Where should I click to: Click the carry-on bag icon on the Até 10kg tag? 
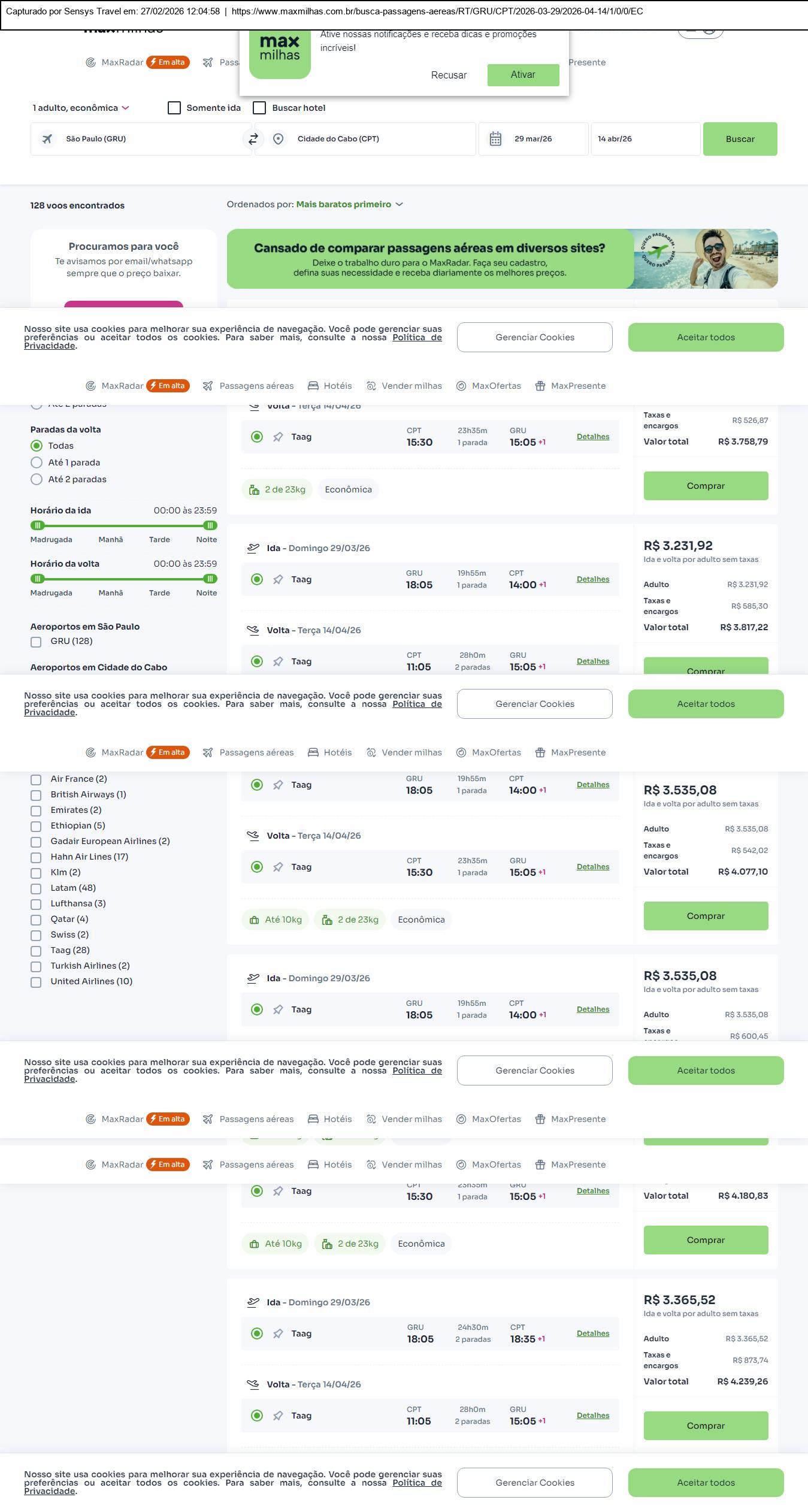click(x=255, y=920)
